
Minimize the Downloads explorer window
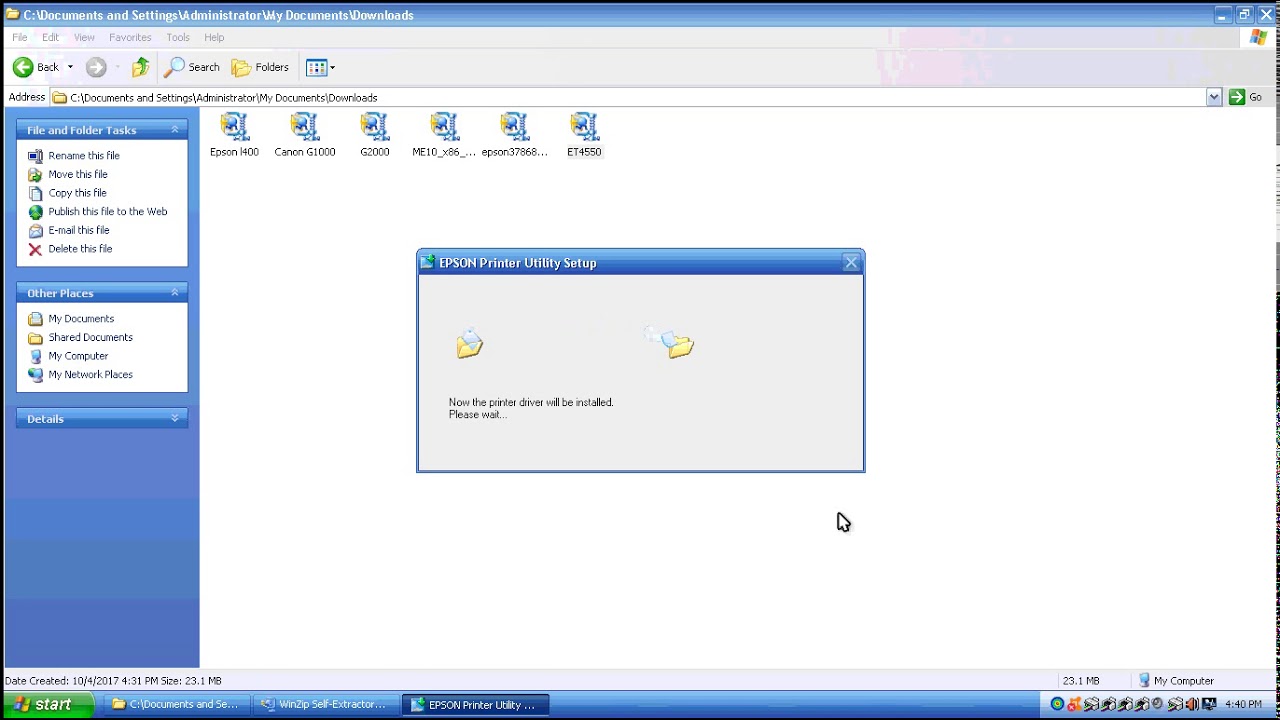point(1223,15)
